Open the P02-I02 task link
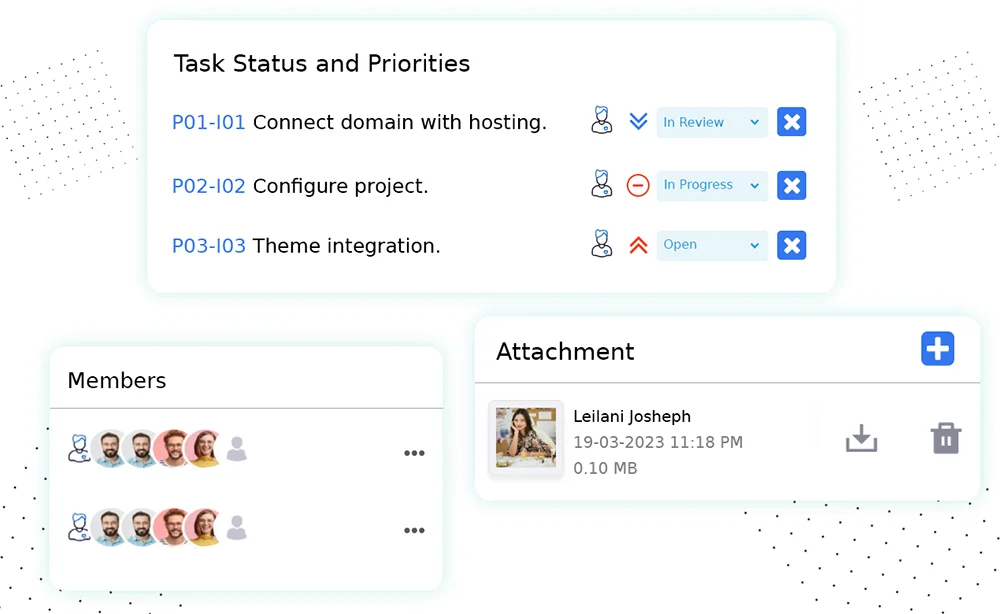The image size is (1000, 614). [x=208, y=186]
